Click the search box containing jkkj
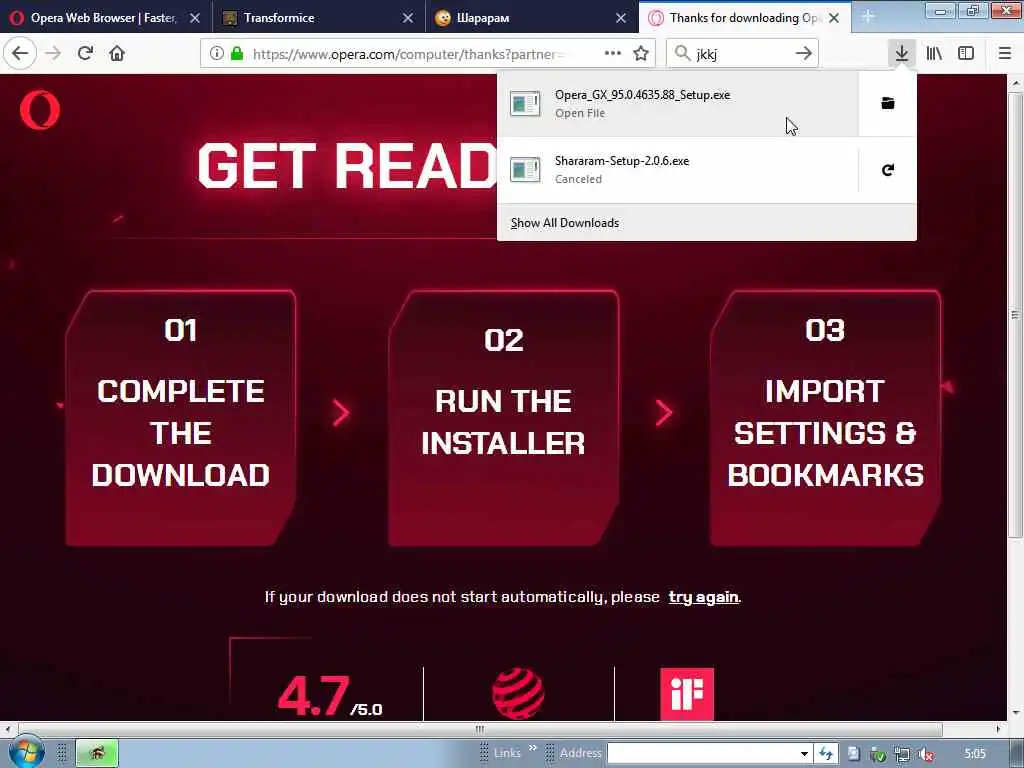This screenshot has height=768, width=1024. click(x=741, y=54)
